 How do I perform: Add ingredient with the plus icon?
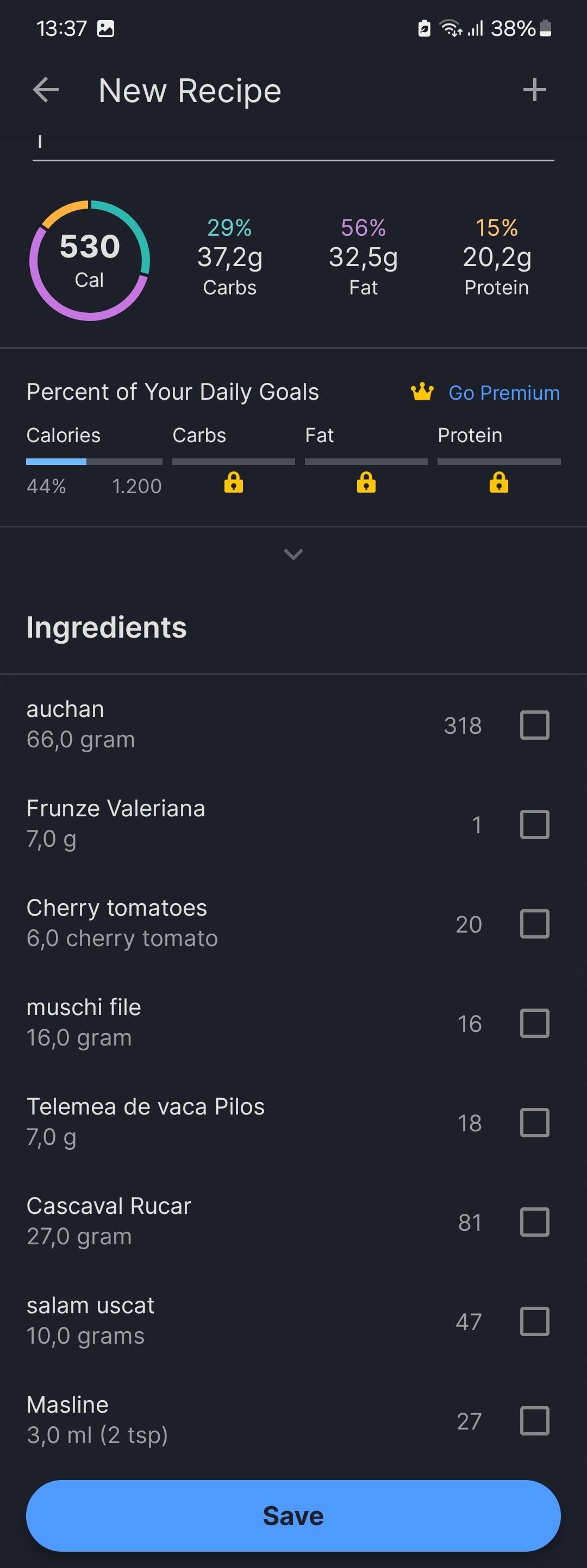coord(534,90)
